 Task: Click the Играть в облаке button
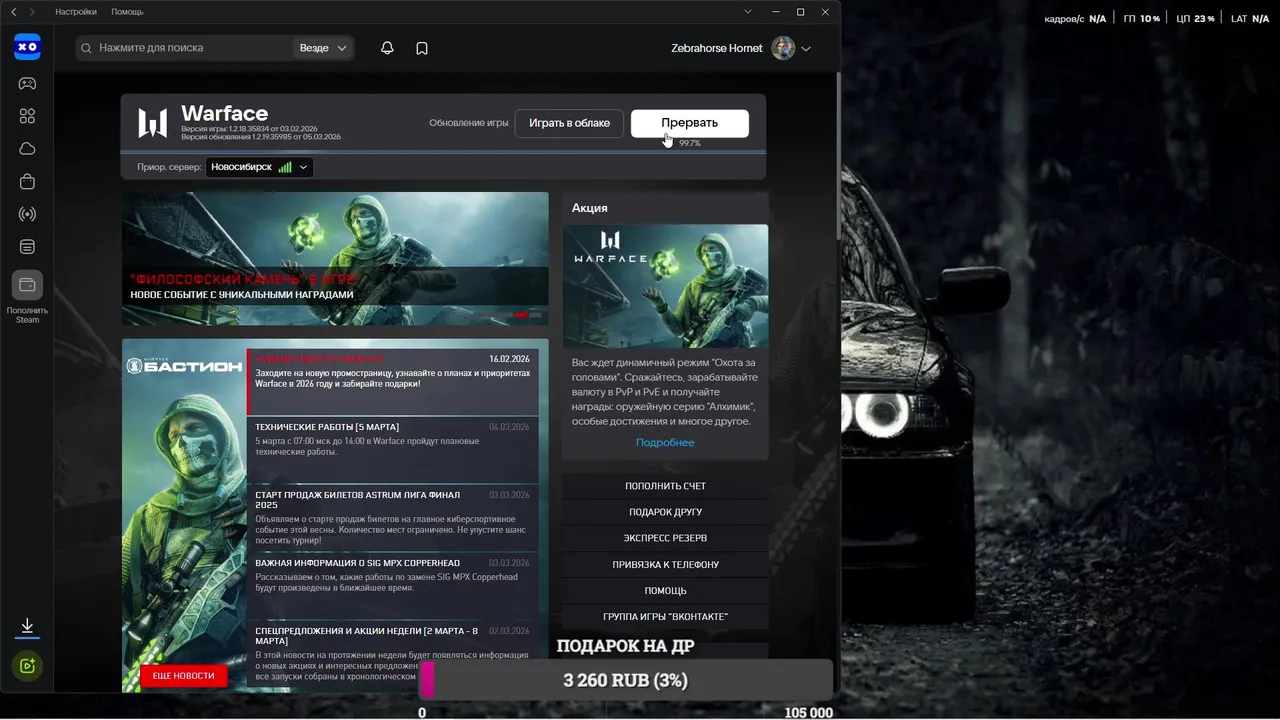click(x=569, y=123)
